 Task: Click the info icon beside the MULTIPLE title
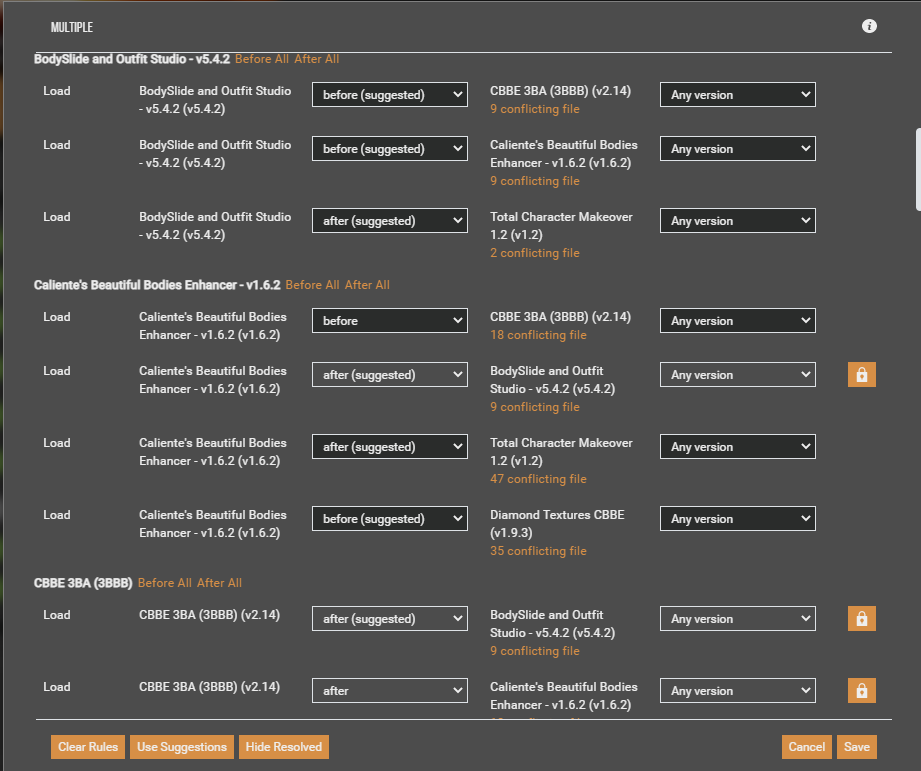(869, 26)
